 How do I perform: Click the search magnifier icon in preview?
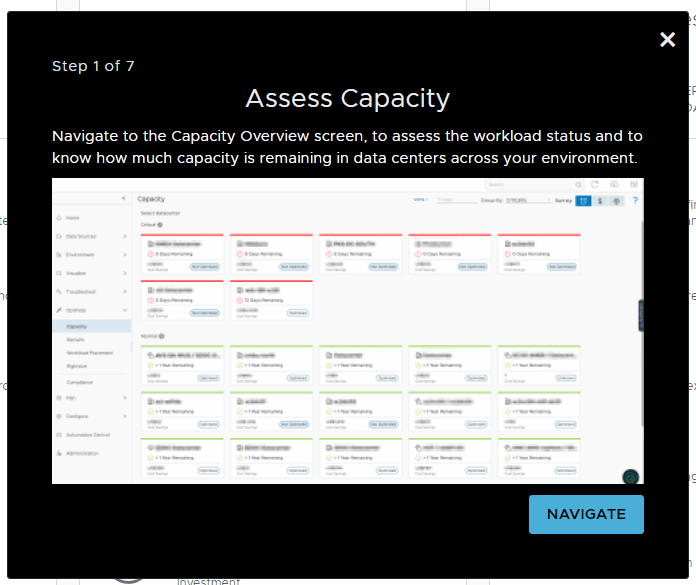point(578,185)
